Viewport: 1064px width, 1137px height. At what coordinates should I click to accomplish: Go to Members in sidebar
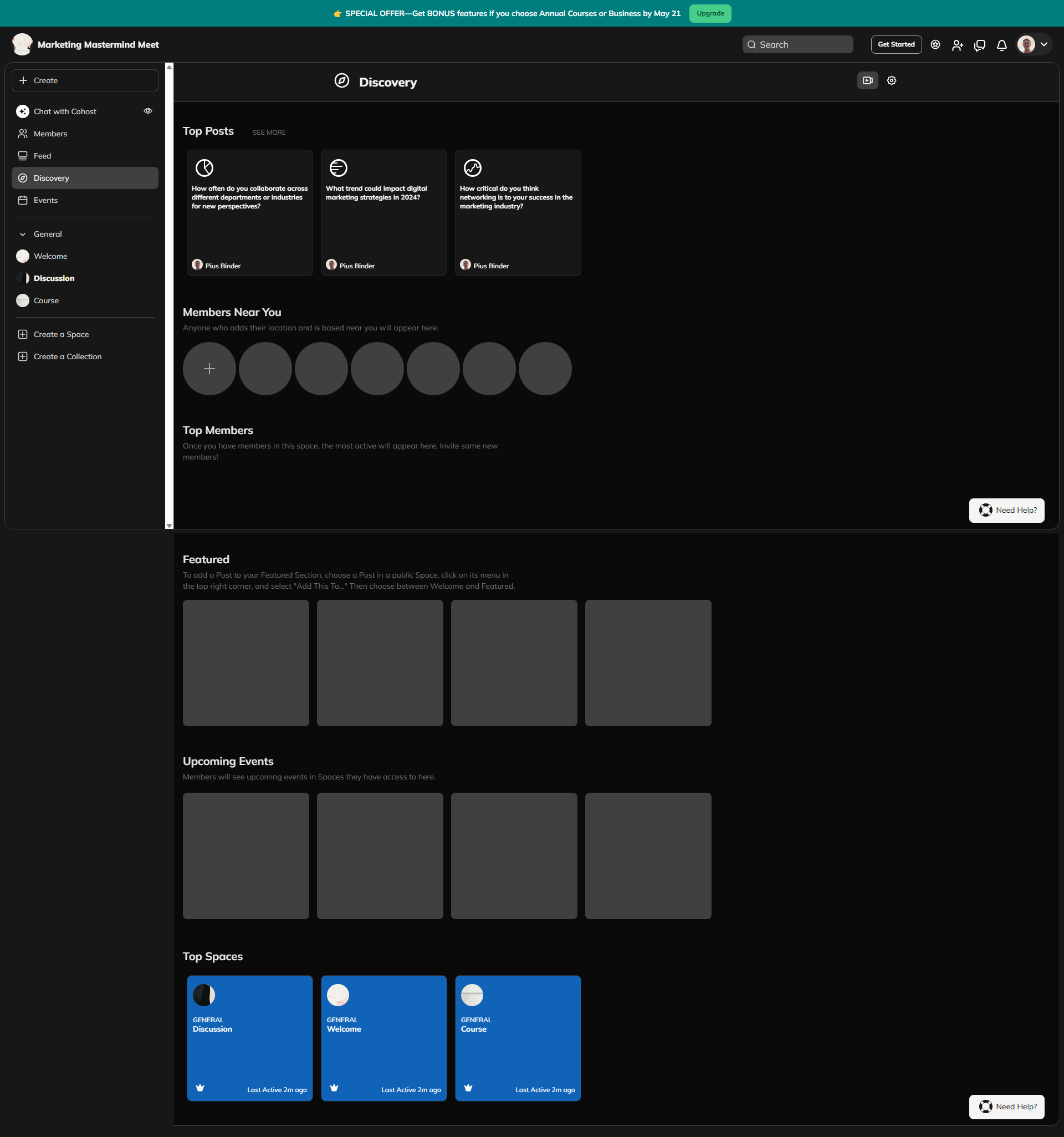click(50, 134)
